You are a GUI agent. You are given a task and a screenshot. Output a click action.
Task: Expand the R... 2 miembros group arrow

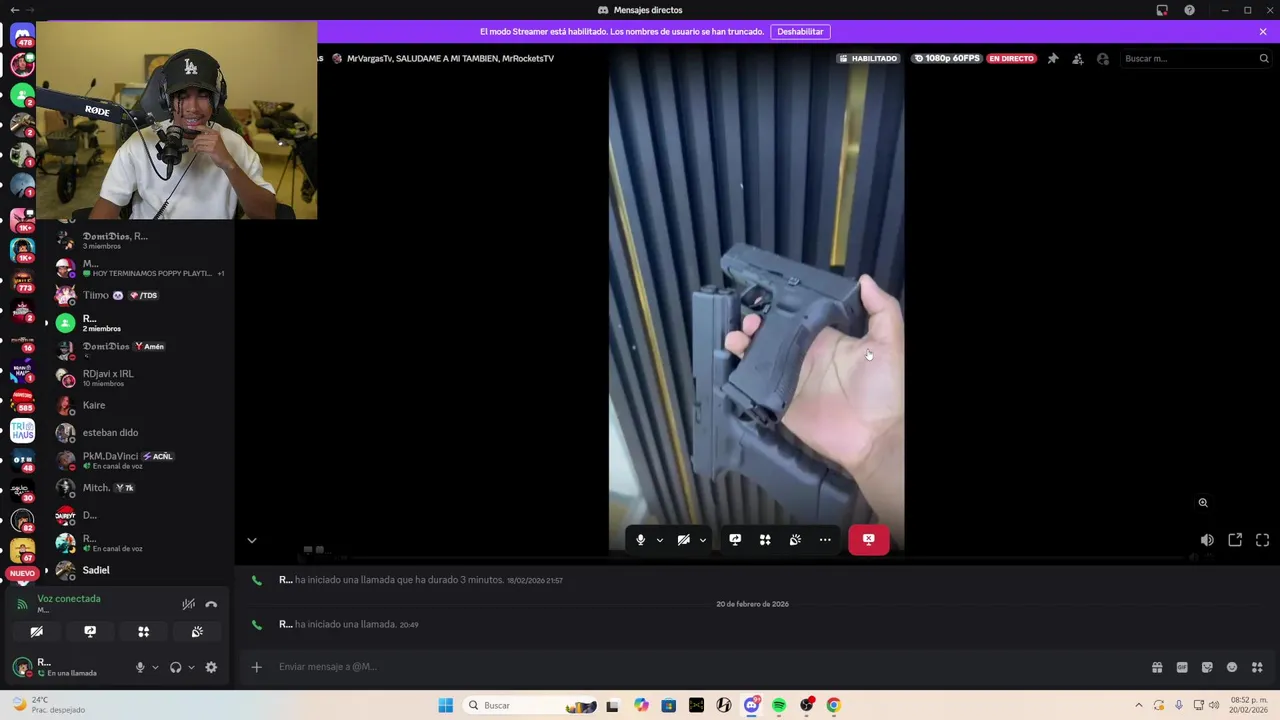pyautogui.click(x=46, y=323)
